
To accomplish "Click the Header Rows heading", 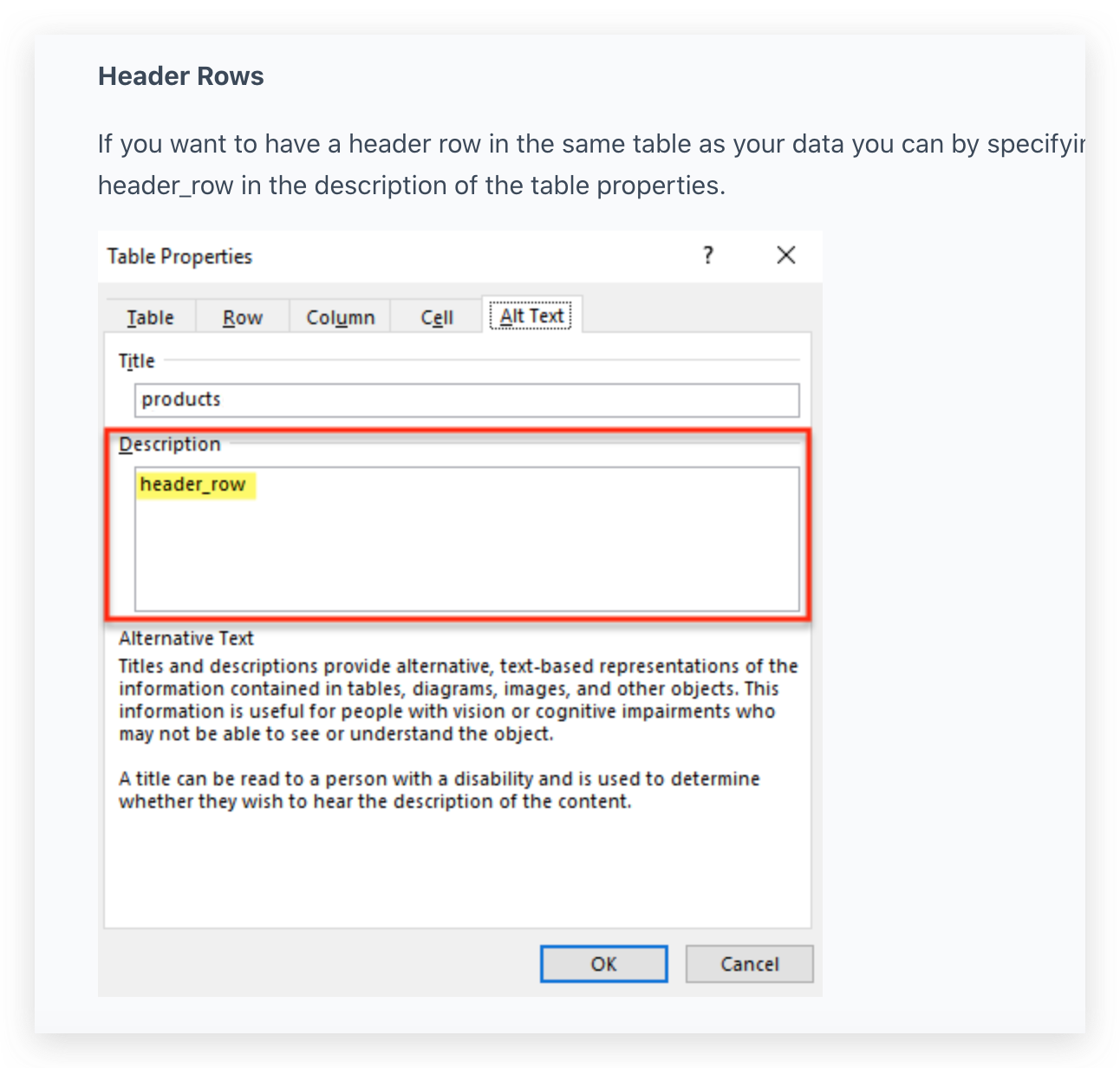I will tap(181, 76).
